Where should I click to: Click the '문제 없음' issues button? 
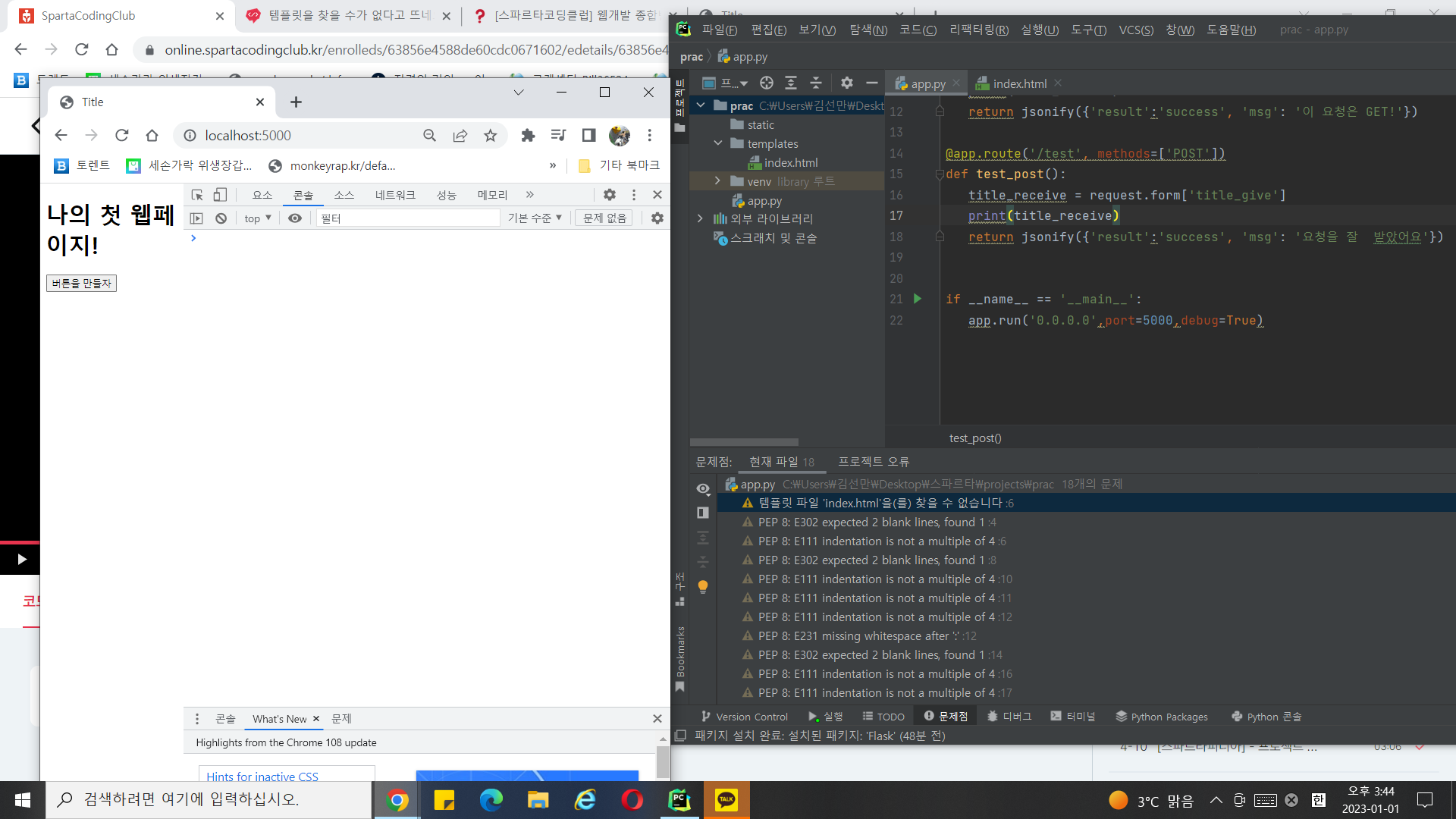pyautogui.click(x=604, y=218)
